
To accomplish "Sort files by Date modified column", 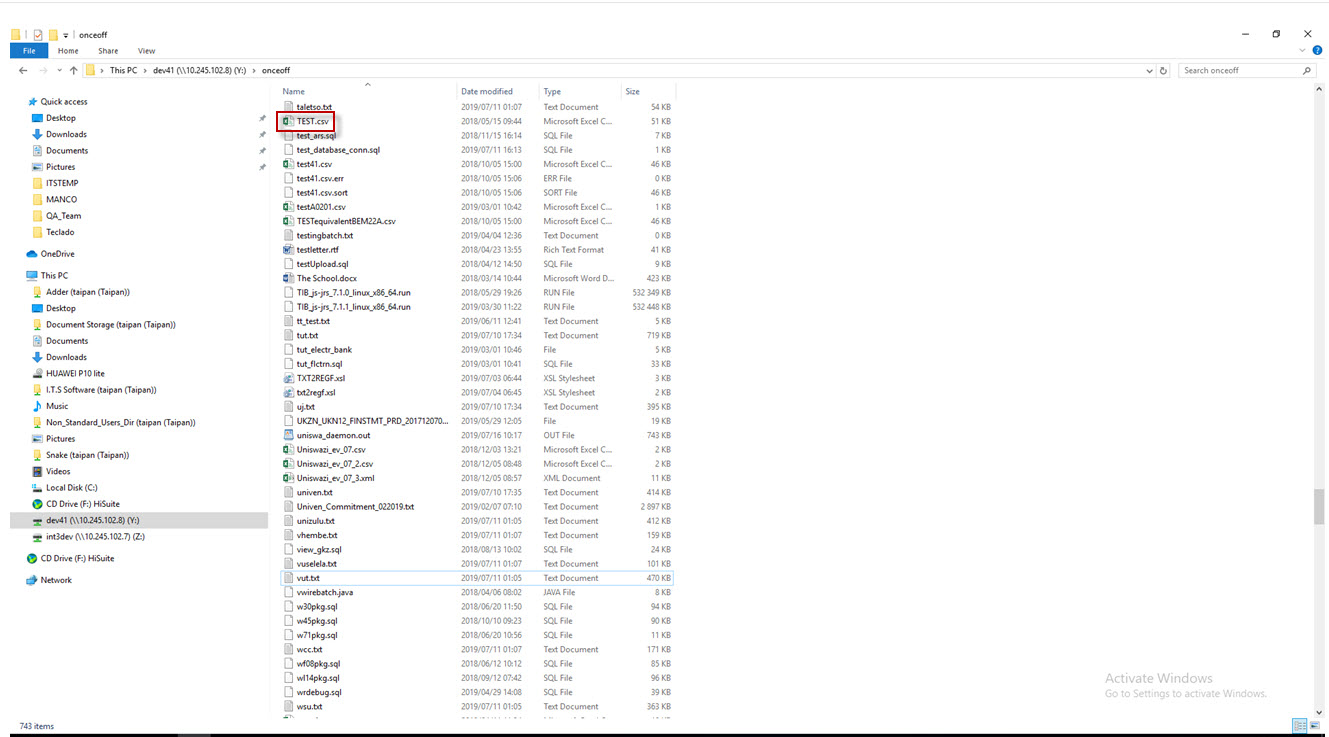I will click(487, 91).
